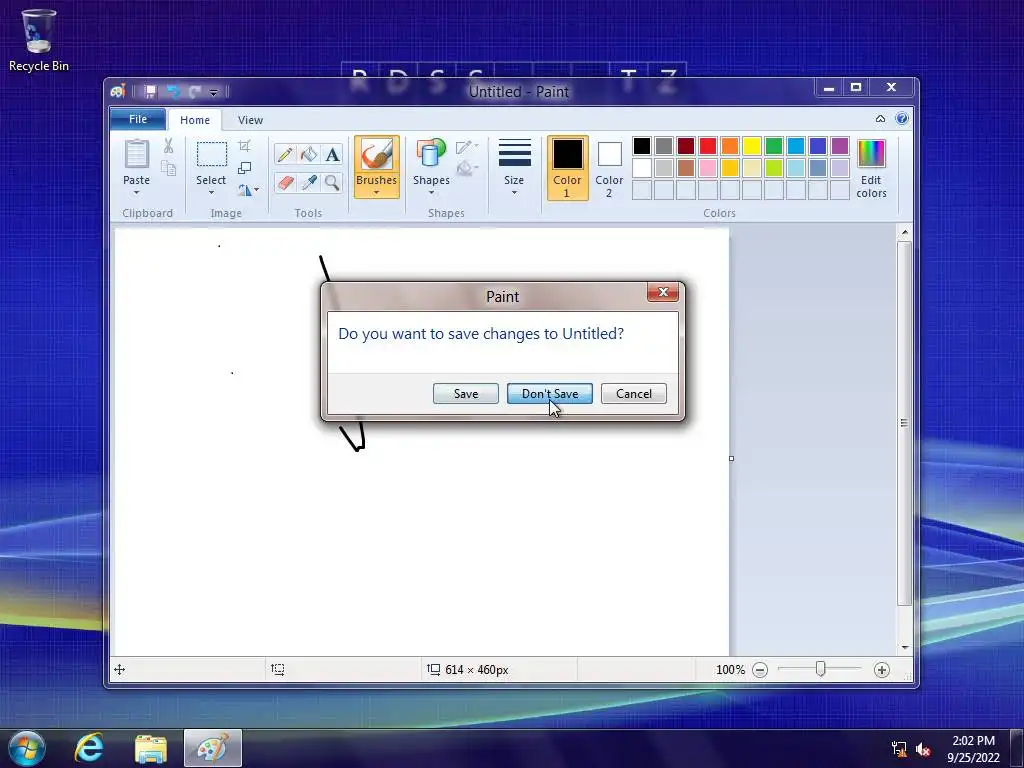
Task: Open Windows Explorer folder on taskbar
Action: tap(151, 748)
